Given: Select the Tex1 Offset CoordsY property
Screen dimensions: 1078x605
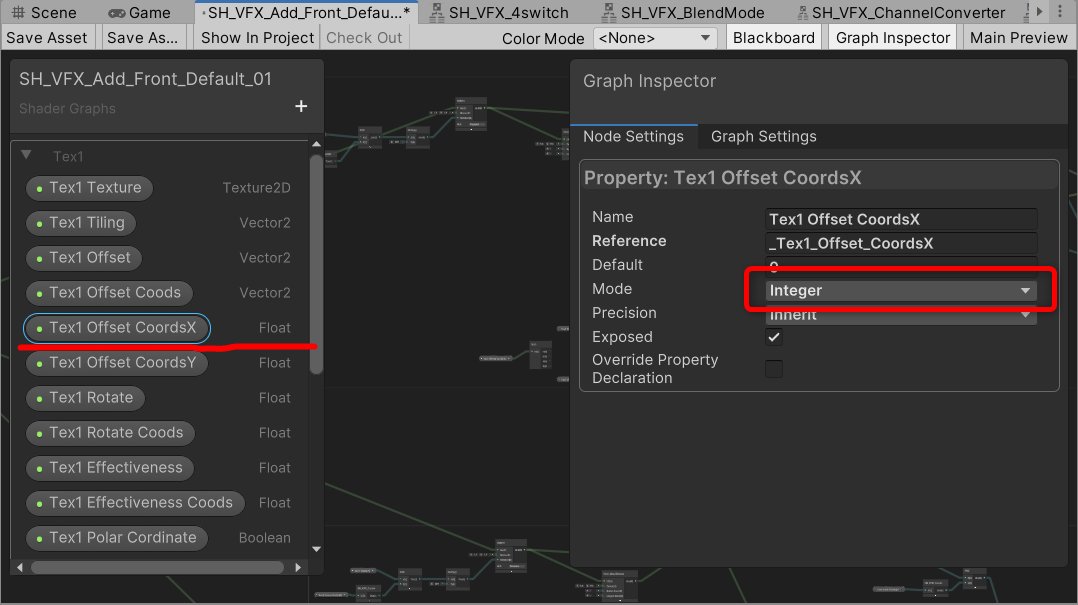Looking at the screenshot, I should (117, 363).
